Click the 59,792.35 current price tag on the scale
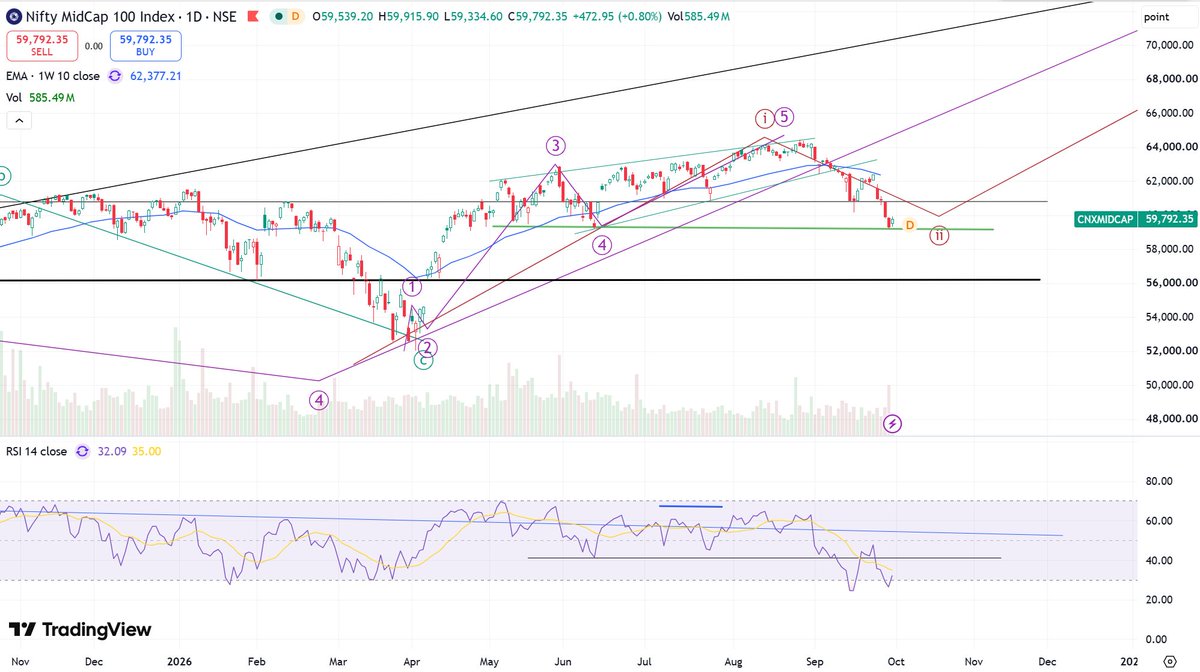The image size is (1200, 672). (x=1167, y=218)
